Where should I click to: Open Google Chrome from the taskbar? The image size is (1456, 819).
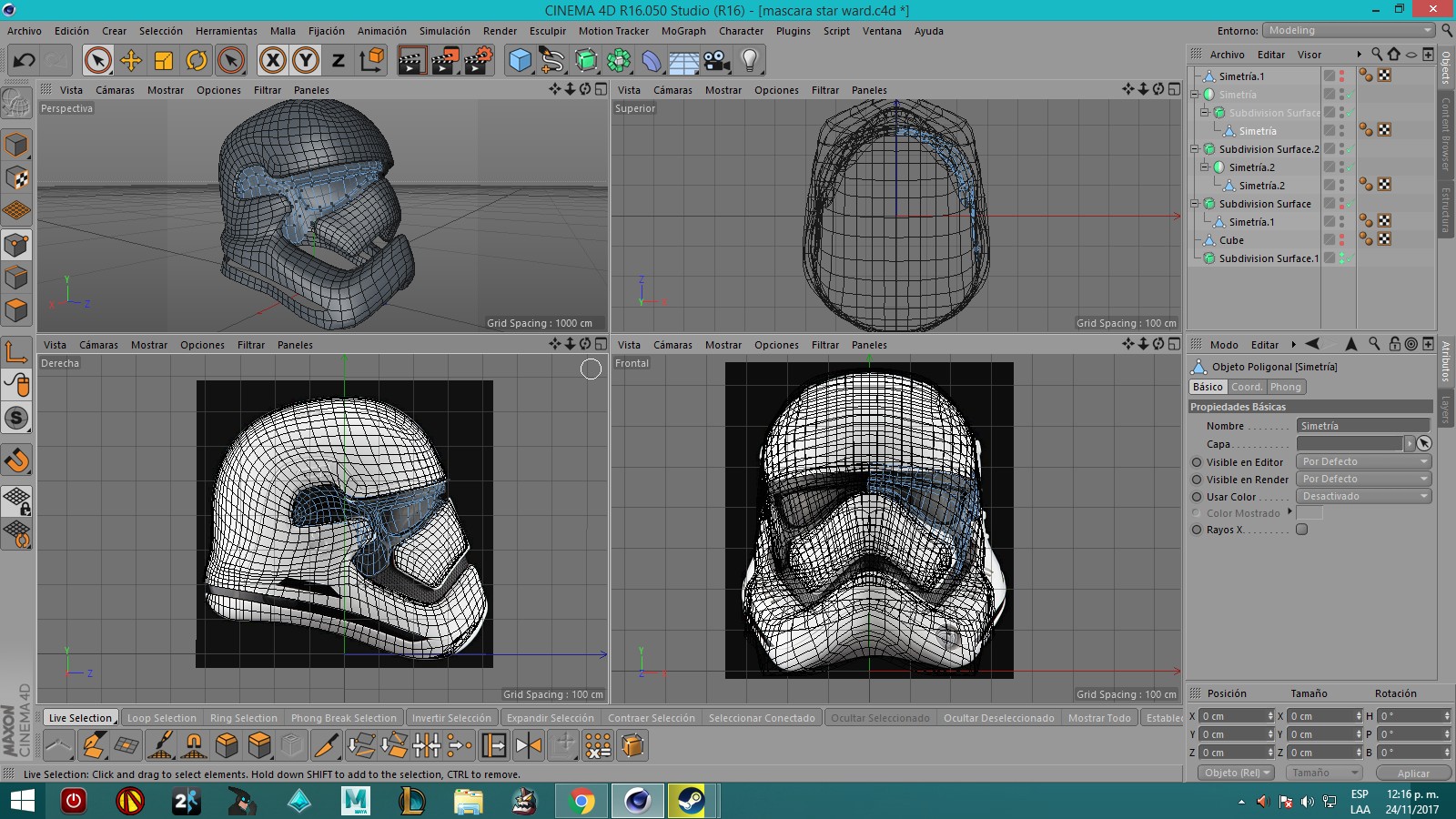(581, 801)
